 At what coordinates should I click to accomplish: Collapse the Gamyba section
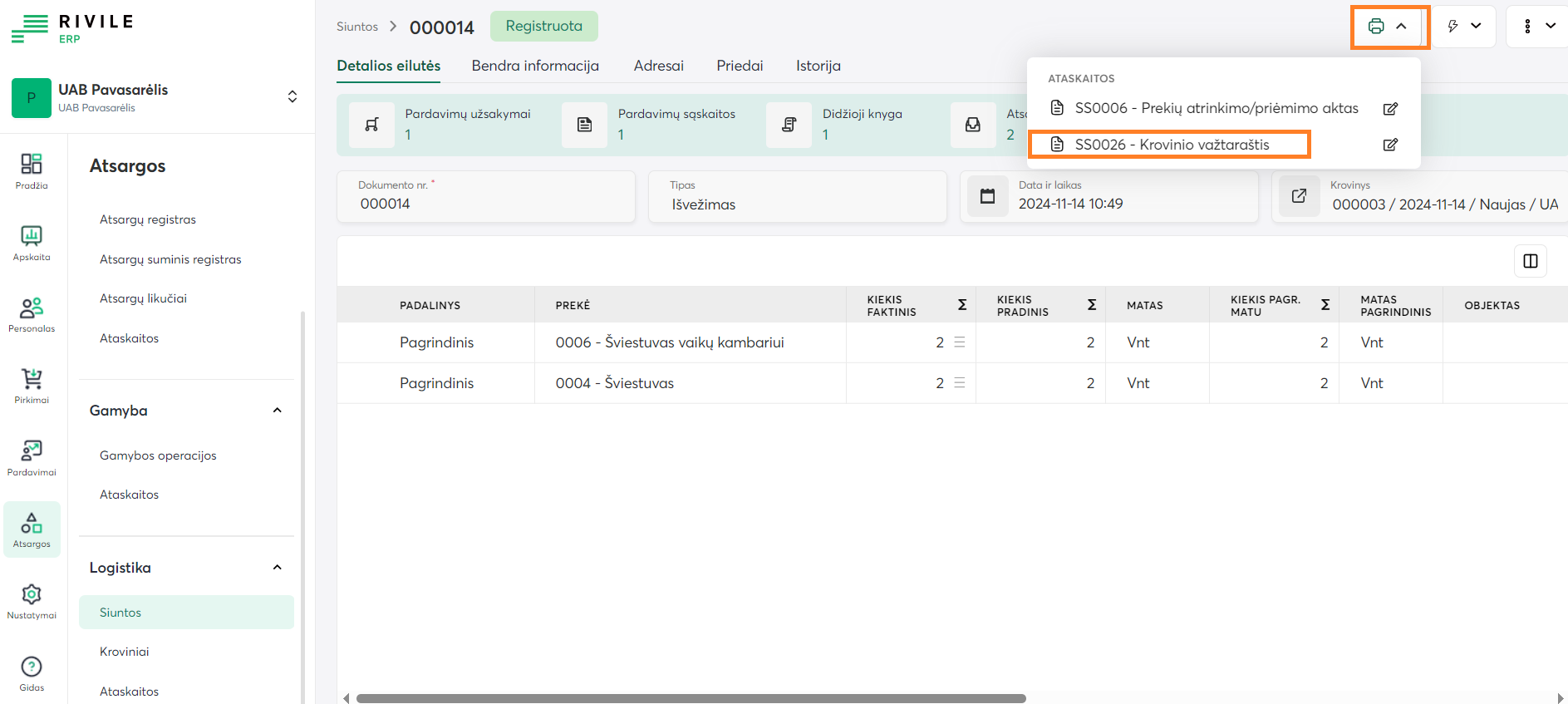coord(277,411)
